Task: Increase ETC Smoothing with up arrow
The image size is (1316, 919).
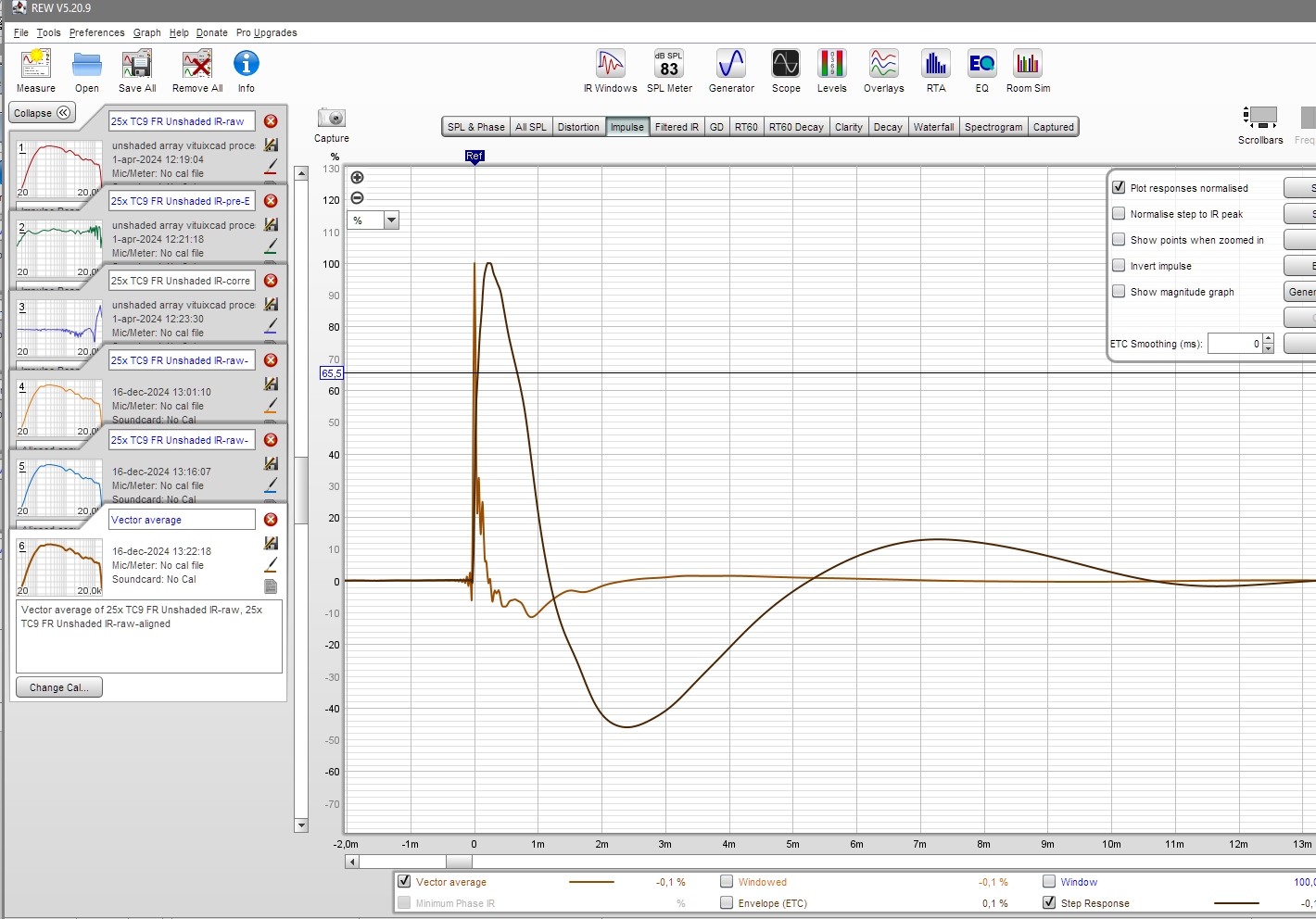Action: 1268,339
